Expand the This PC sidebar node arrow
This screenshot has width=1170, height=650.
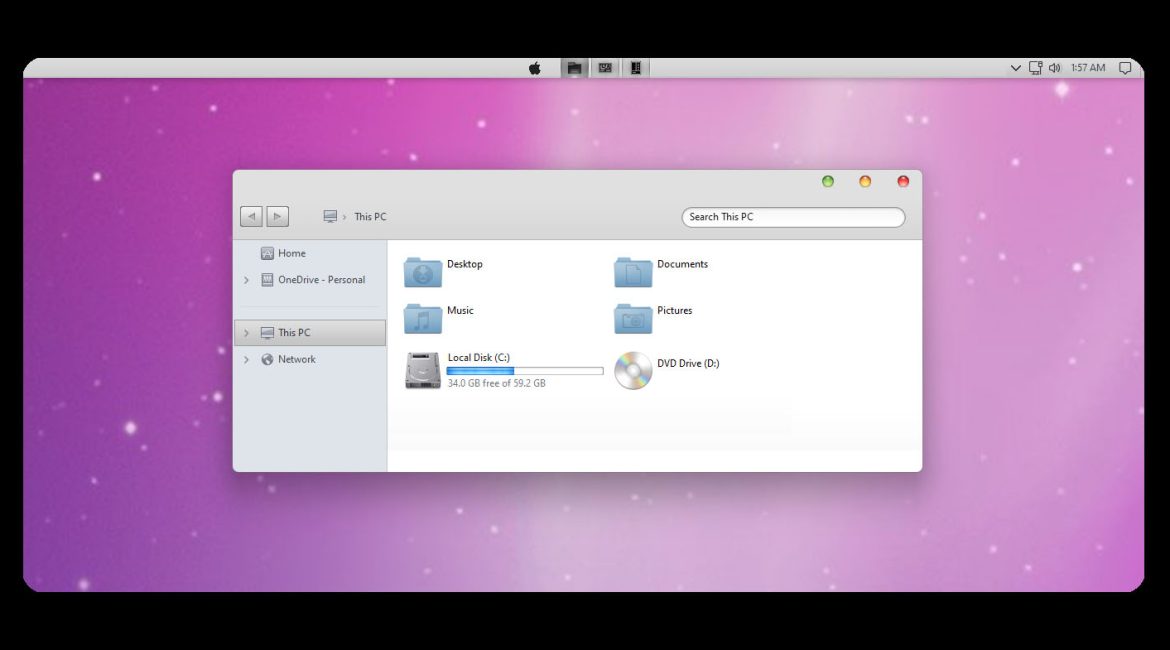coord(247,333)
